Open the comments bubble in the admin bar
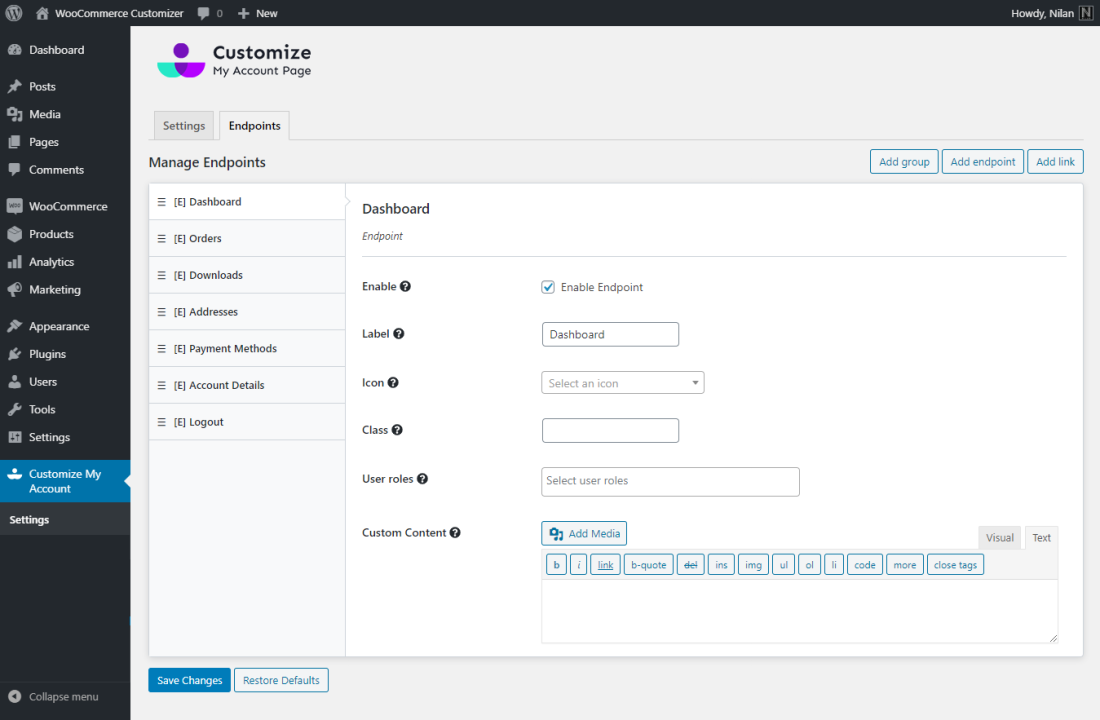The width and height of the screenshot is (1100, 720). 206,13
